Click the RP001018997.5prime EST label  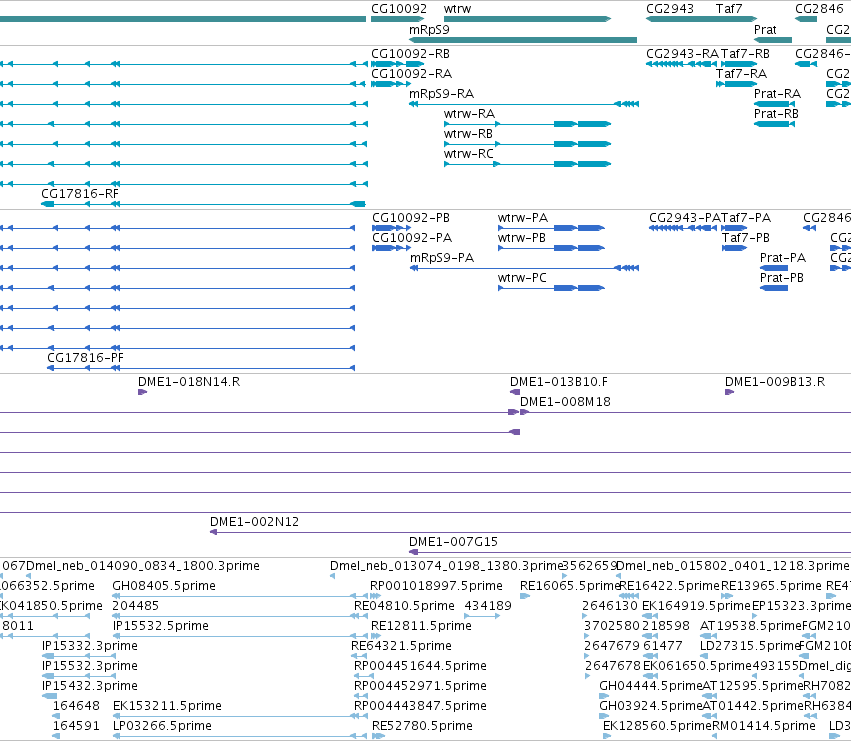click(436, 586)
